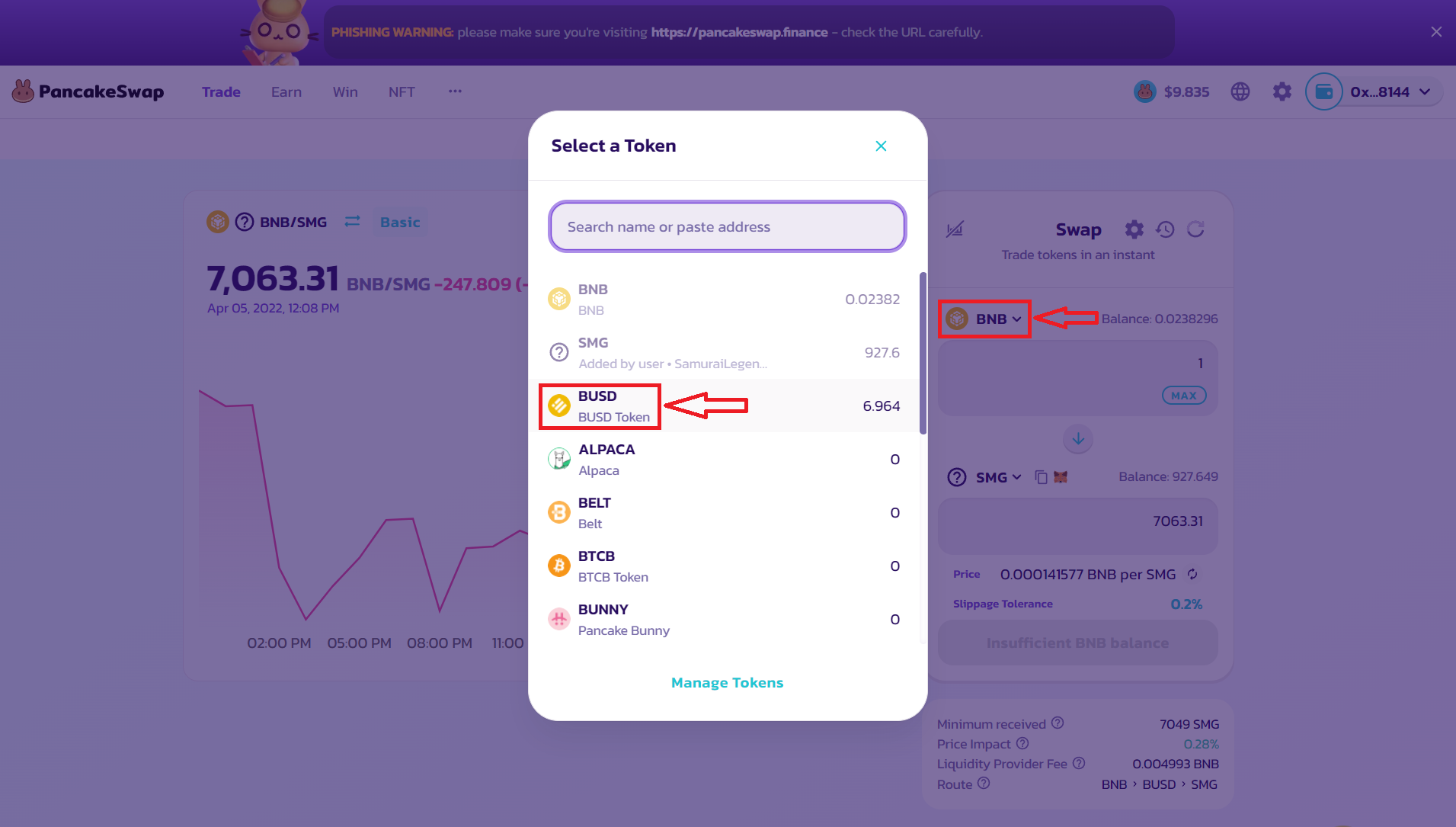Image resolution: width=1456 pixels, height=827 pixels.
Task: Open recent transactions history icon
Action: (x=1165, y=229)
